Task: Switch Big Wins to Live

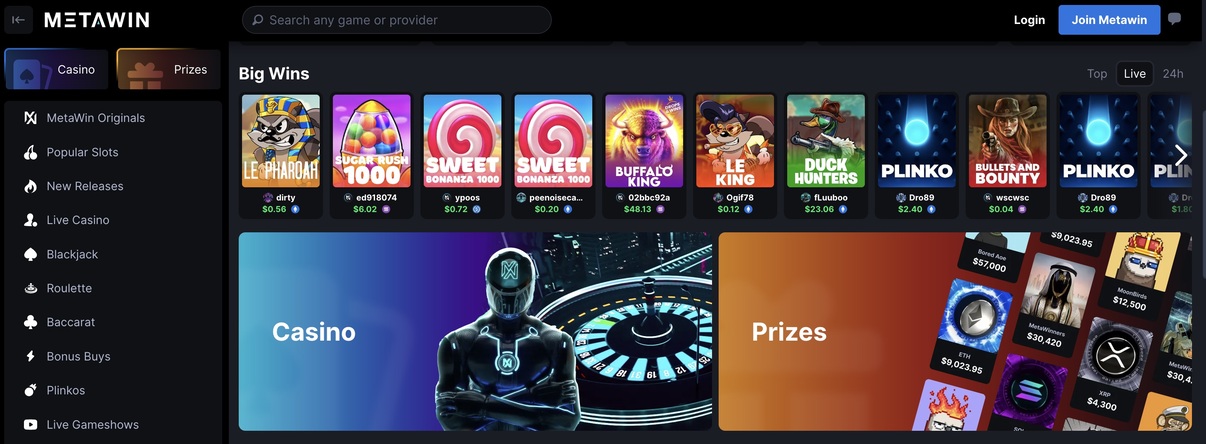Action: pyautogui.click(x=1135, y=73)
